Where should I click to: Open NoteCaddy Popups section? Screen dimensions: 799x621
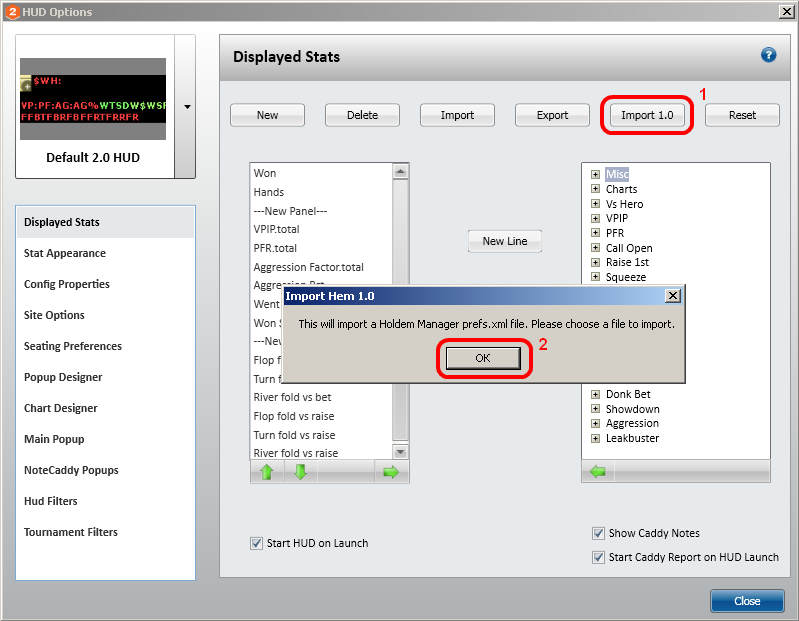[105, 470]
